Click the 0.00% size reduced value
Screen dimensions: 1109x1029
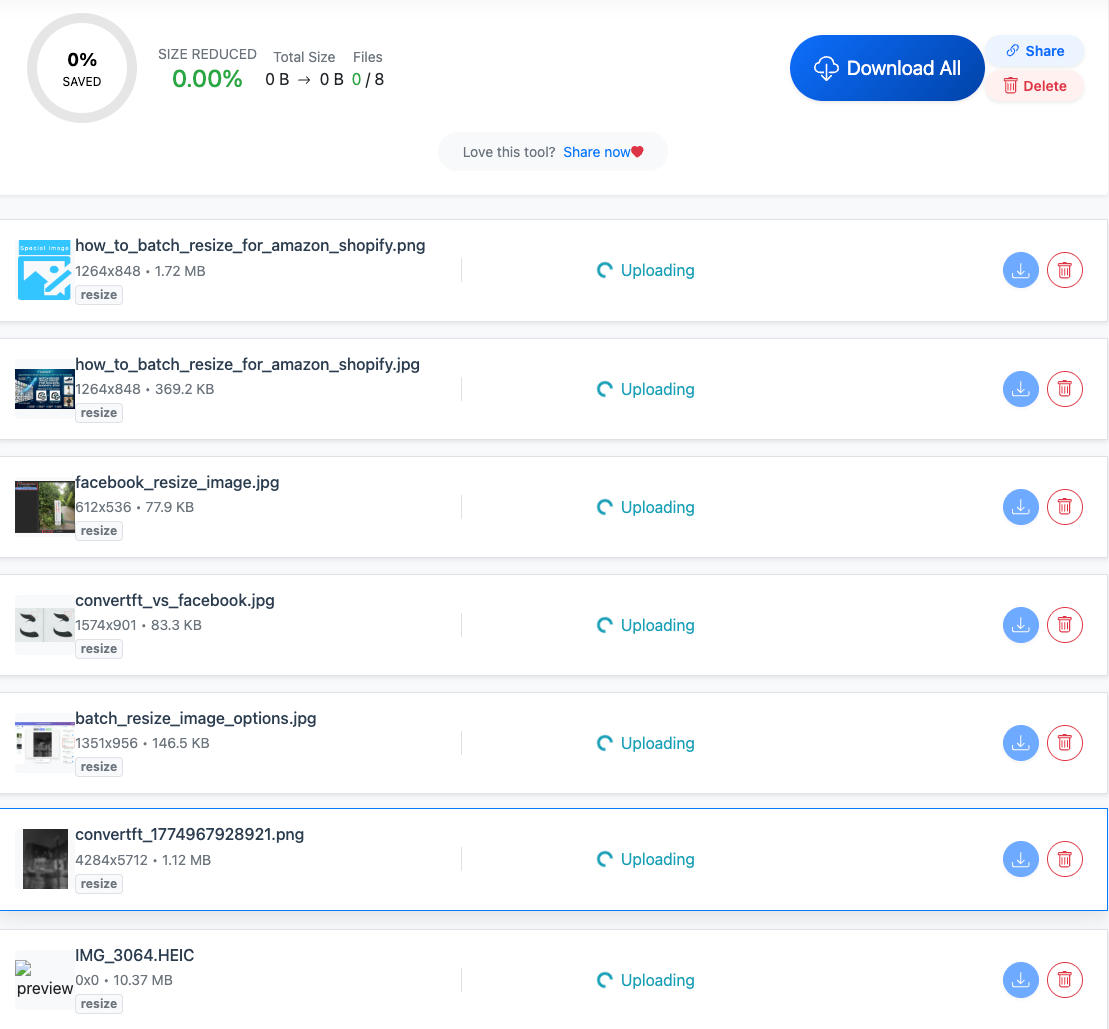click(x=207, y=79)
